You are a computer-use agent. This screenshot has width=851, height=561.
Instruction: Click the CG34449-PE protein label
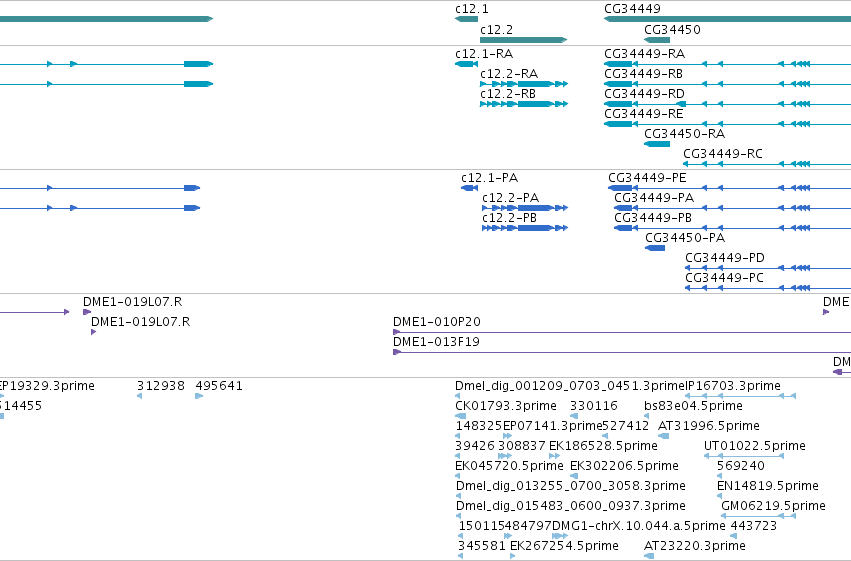tap(647, 178)
